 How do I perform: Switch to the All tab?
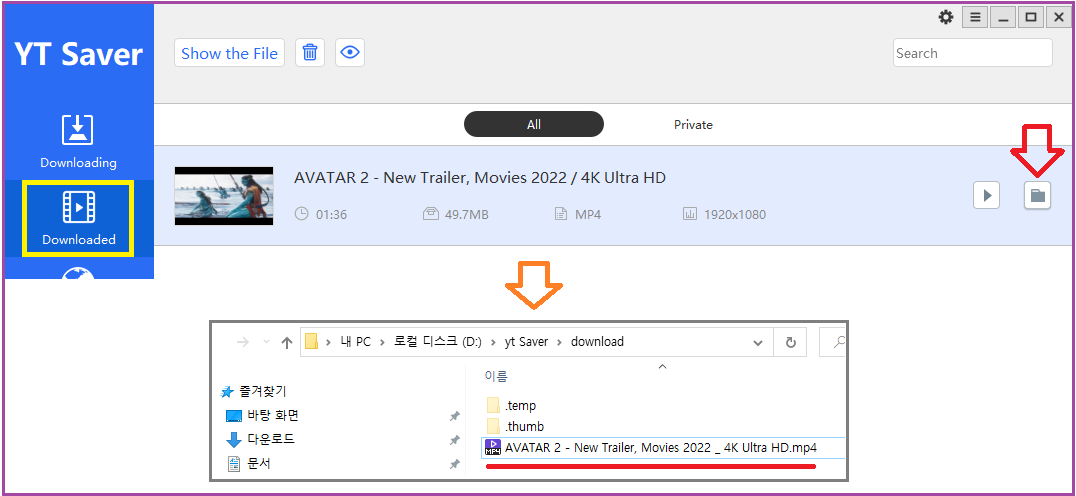click(534, 125)
